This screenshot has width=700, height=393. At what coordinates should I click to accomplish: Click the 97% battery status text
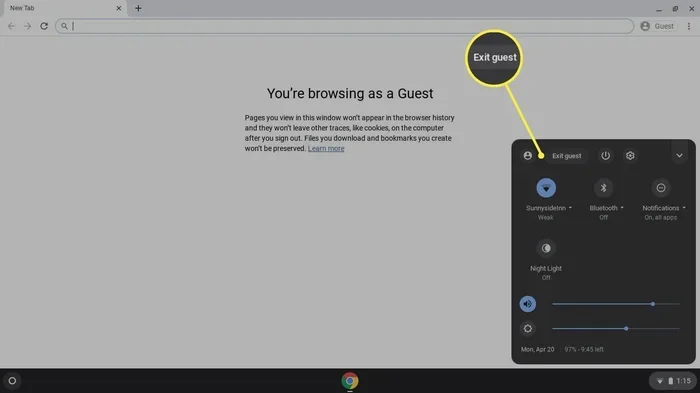pyautogui.click(x=584, y=350)
